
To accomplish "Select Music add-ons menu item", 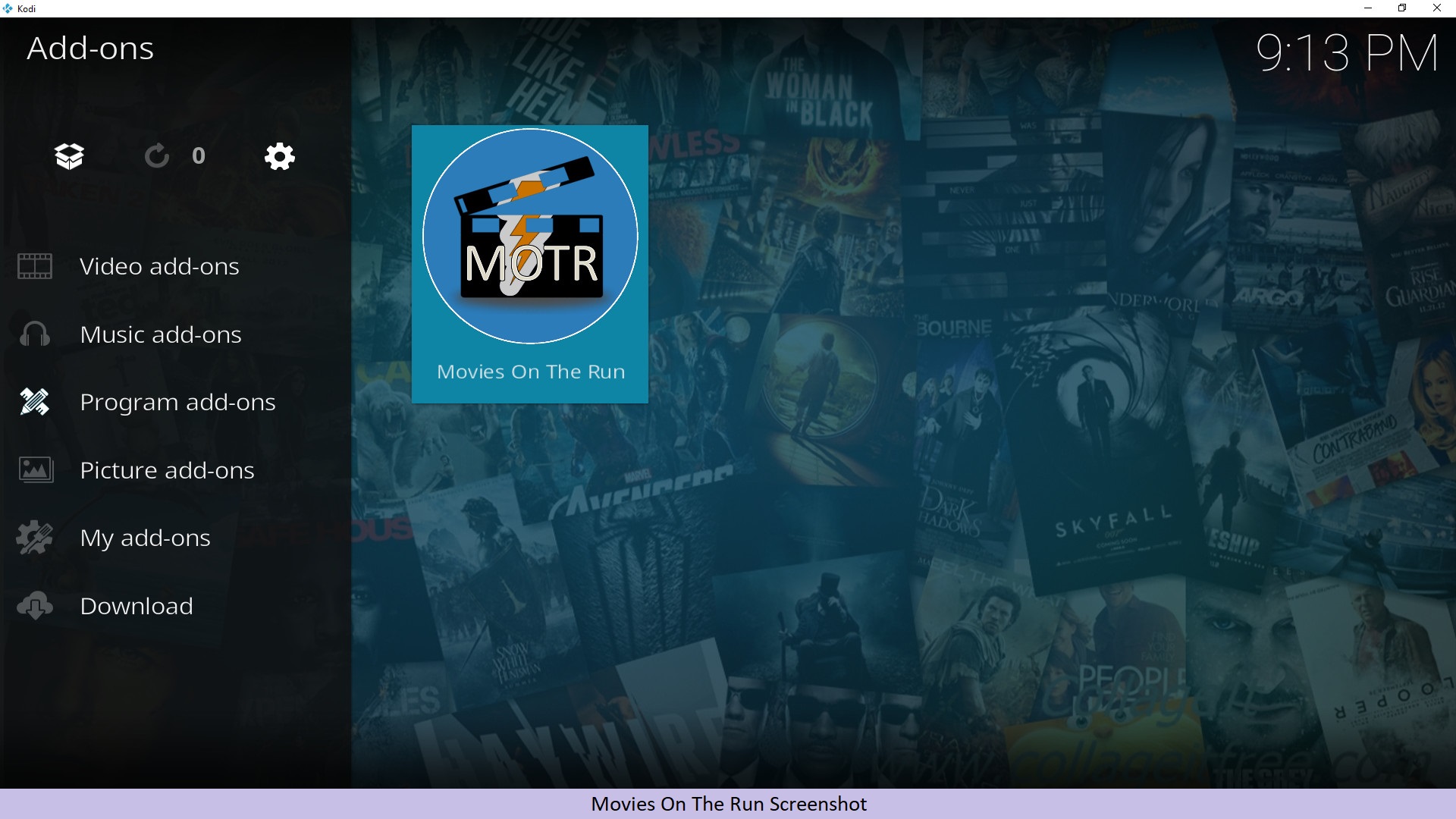I will [161, 334].
